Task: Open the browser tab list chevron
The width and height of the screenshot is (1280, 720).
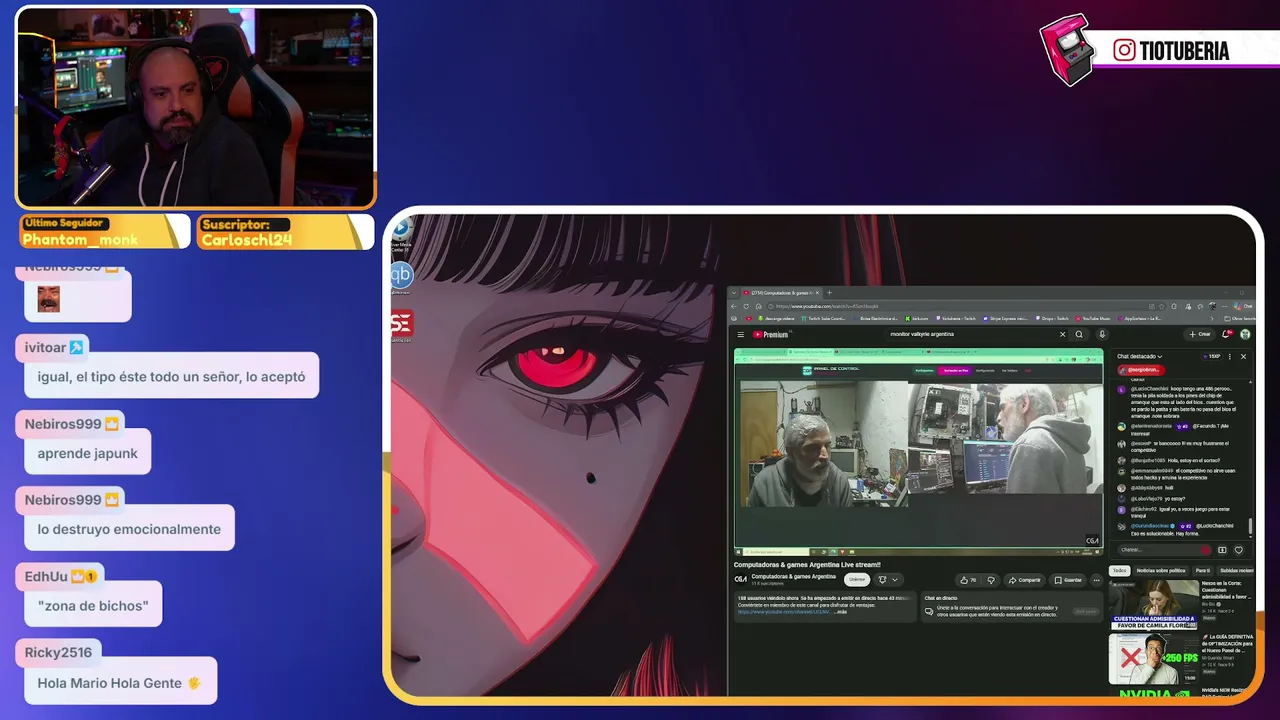Action: tap(733, 293)
